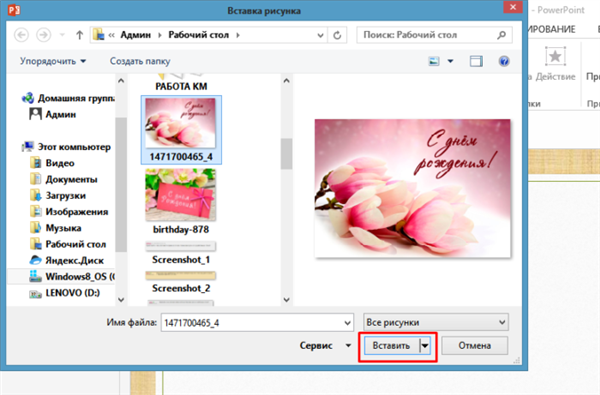Close the Вставка рисунка dialog
Screen dimensions: 600x395
[x=513, y=7]
